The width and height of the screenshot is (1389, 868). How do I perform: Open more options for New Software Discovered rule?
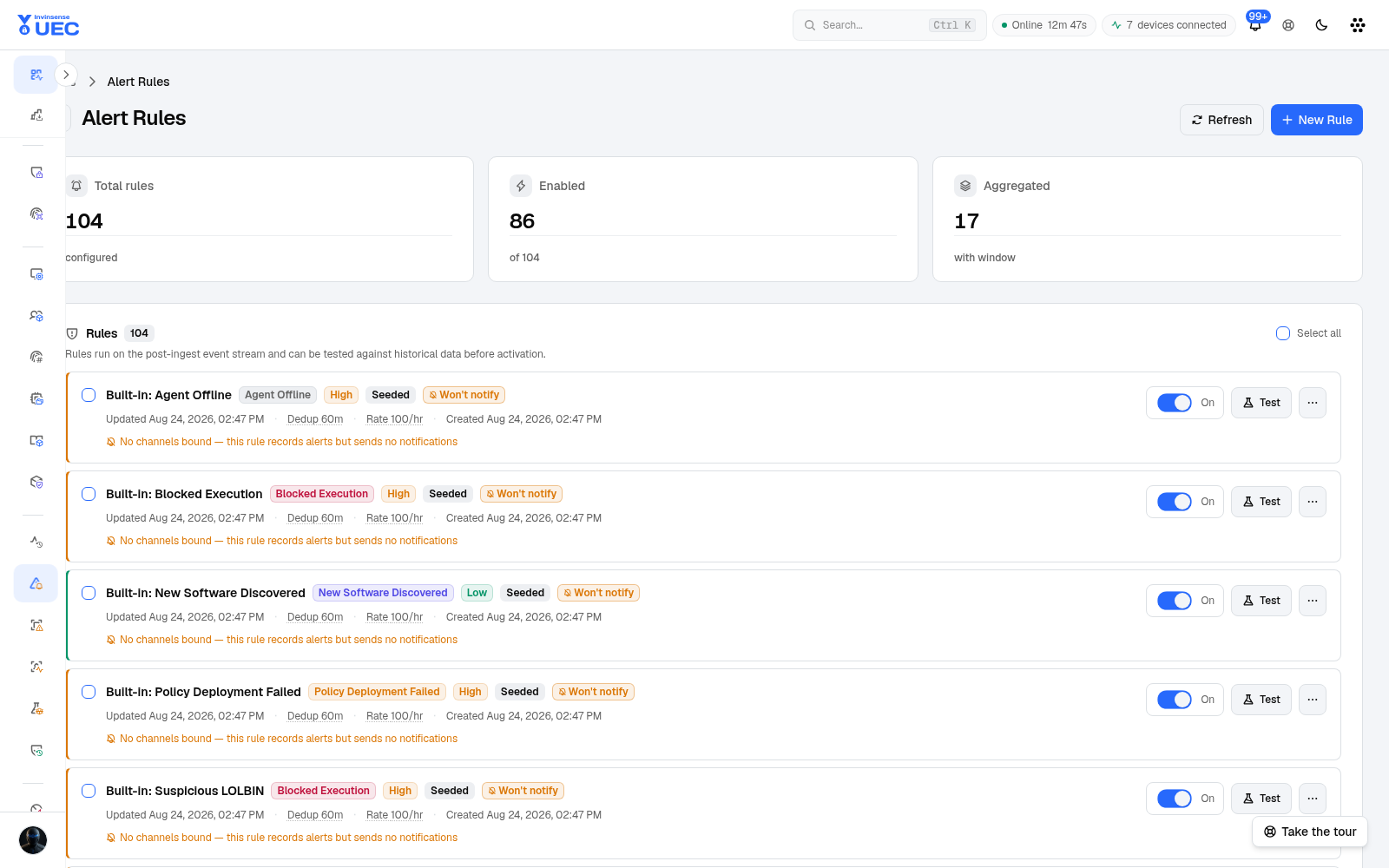click(1313, 601)
